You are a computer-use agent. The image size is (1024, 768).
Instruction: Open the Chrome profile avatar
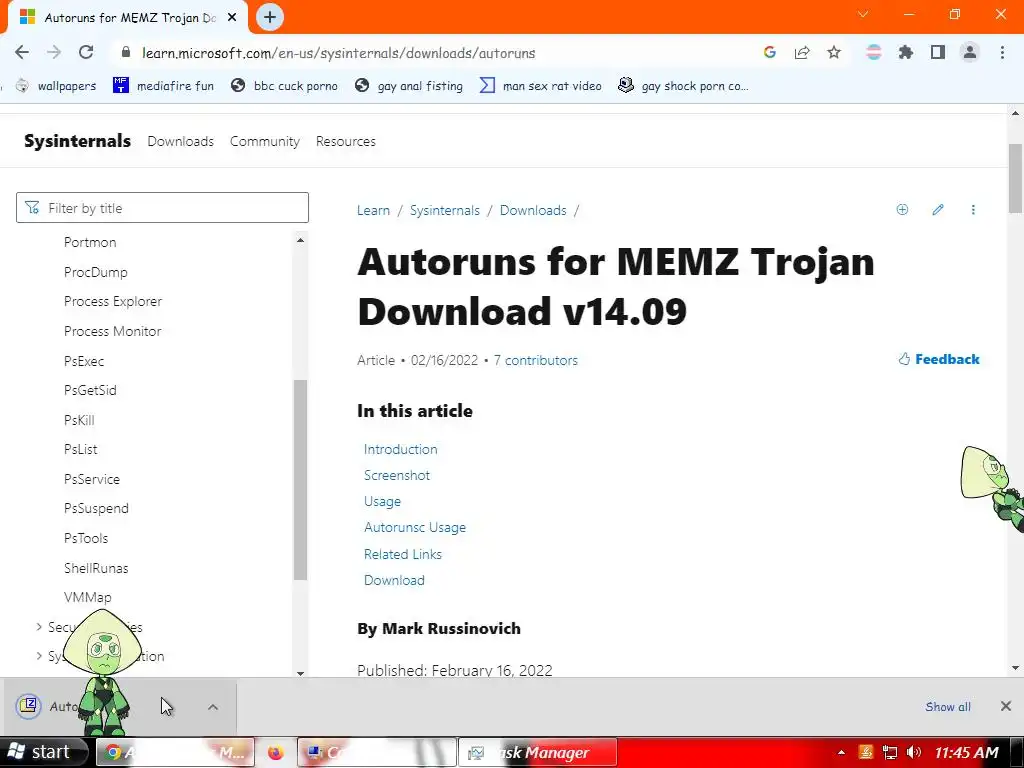pos(970,53)
